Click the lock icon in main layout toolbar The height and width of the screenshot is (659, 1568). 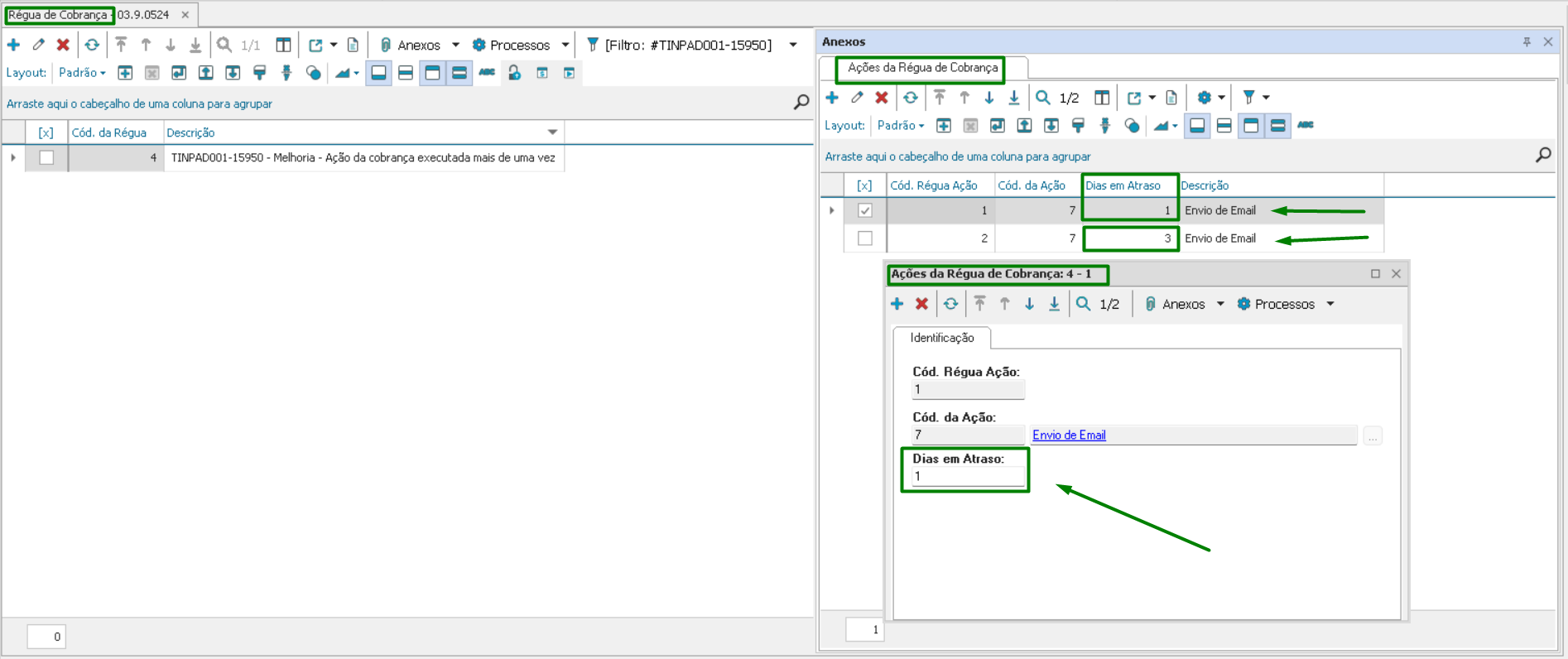[x=514, y=73]
